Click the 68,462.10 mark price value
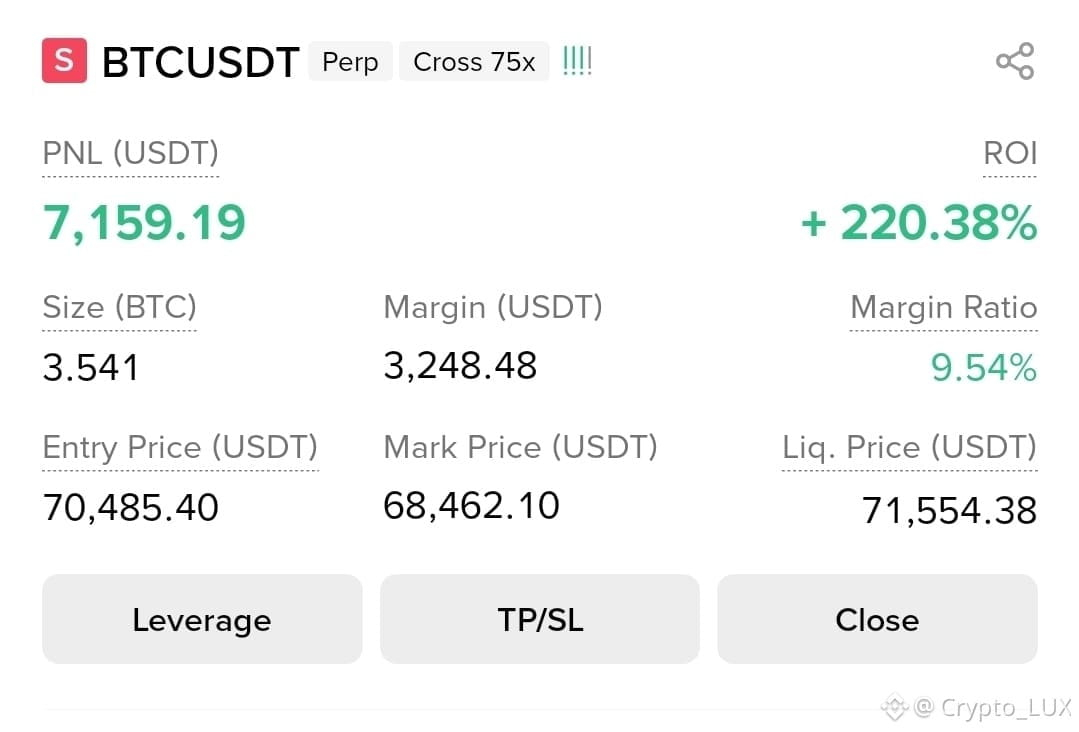The height and width of the screenshot is (732, 1079). [471, 506]
